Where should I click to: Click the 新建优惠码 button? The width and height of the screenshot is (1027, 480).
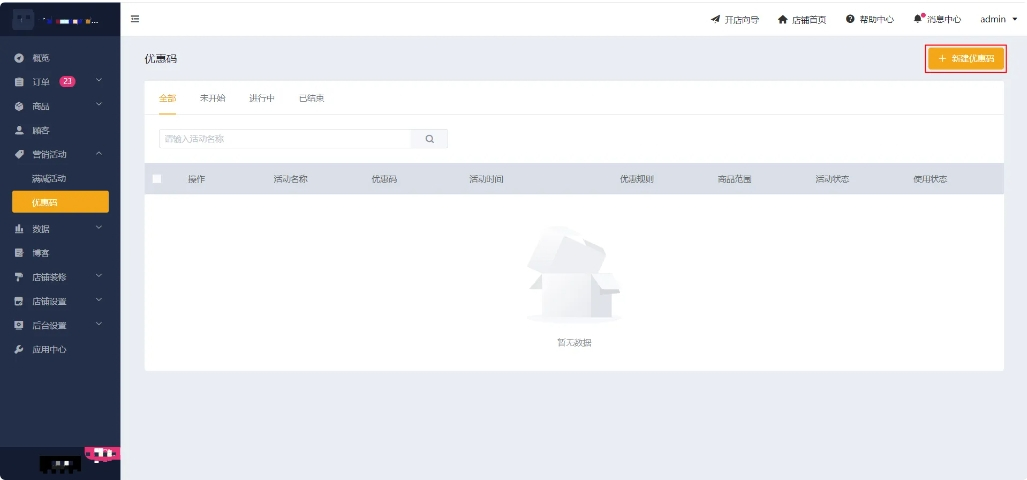(x=966, y=59)
